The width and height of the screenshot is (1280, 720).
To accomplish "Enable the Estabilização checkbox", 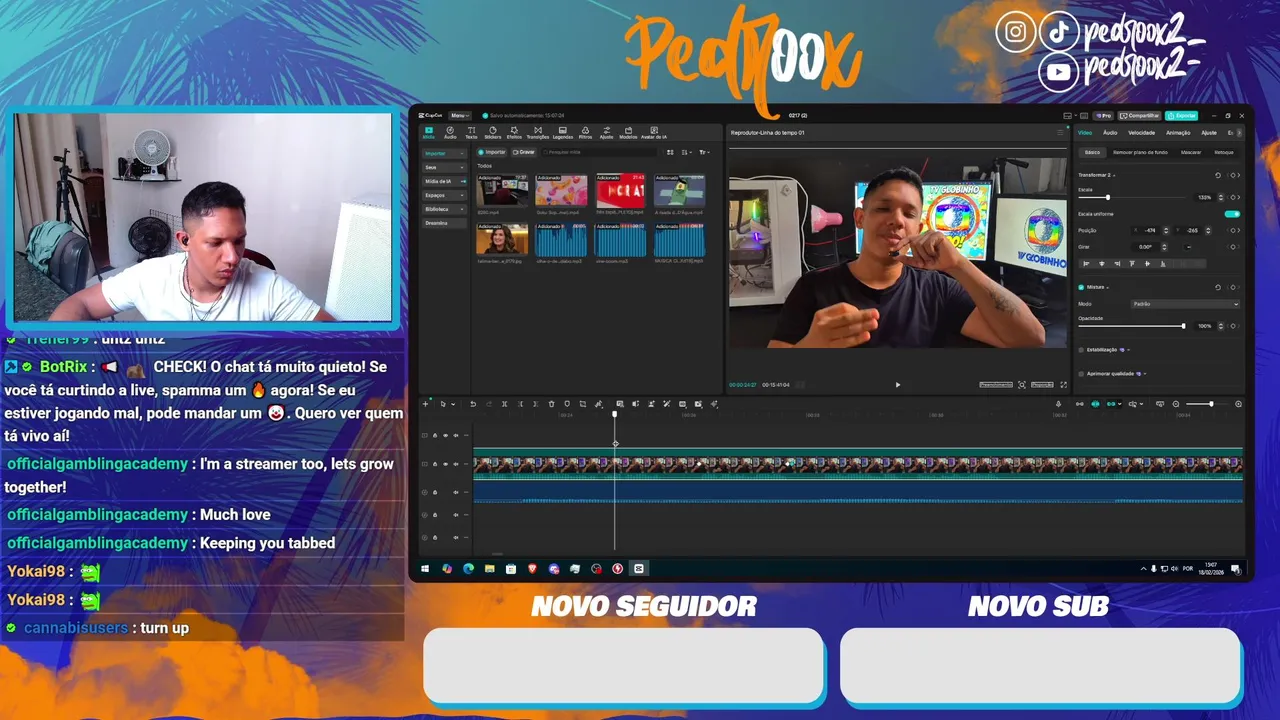I will point(1081,350).
